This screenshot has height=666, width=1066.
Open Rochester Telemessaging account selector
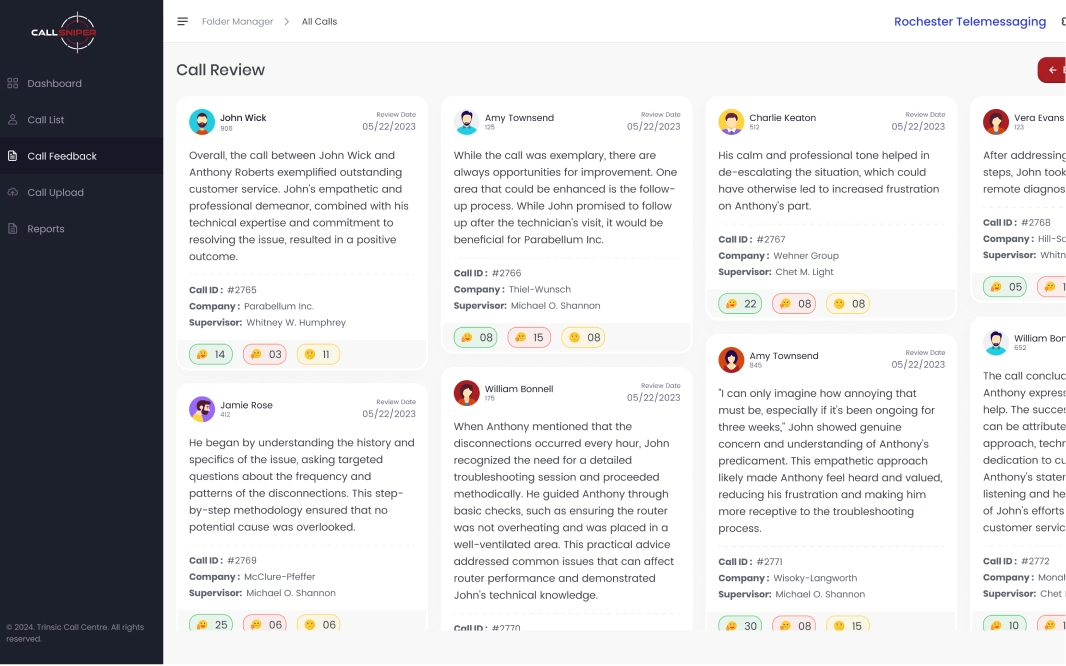click(x=969, y=22)
